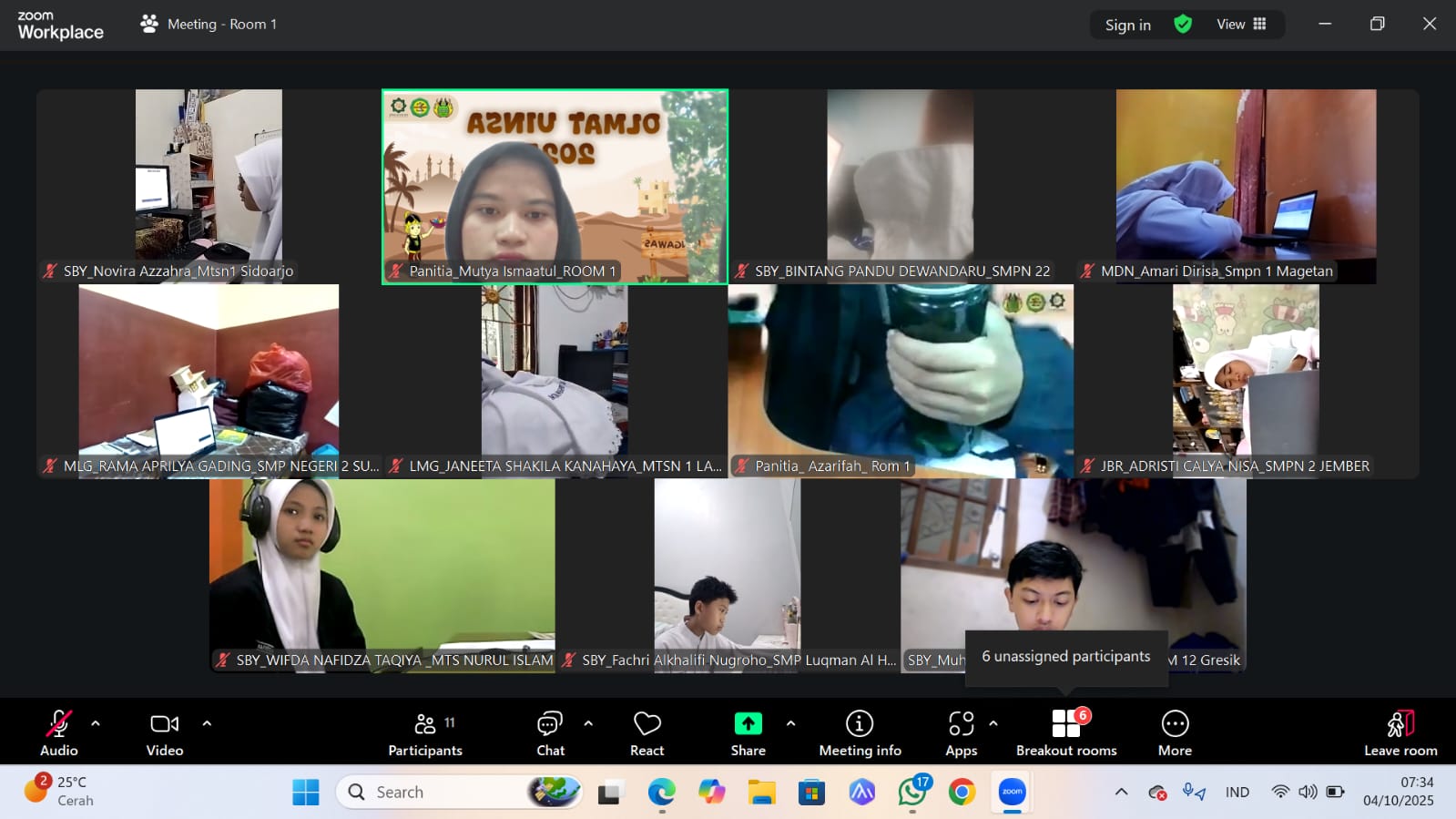Expand the share options arrow
Image resolution: width=1456 pixels, height=819 pixels.
click(790, 723)
